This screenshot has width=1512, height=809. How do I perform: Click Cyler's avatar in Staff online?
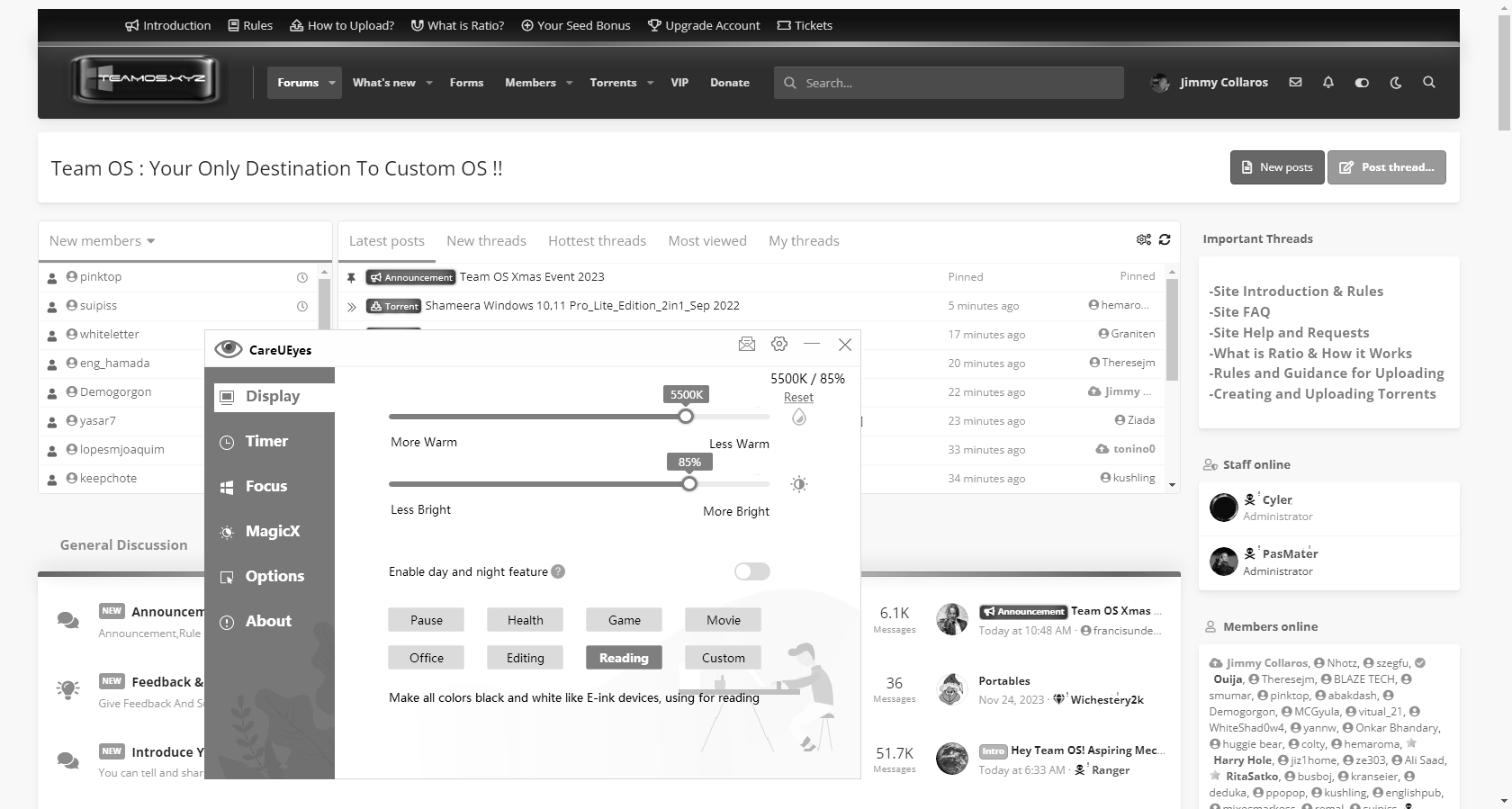point(1224,508)
